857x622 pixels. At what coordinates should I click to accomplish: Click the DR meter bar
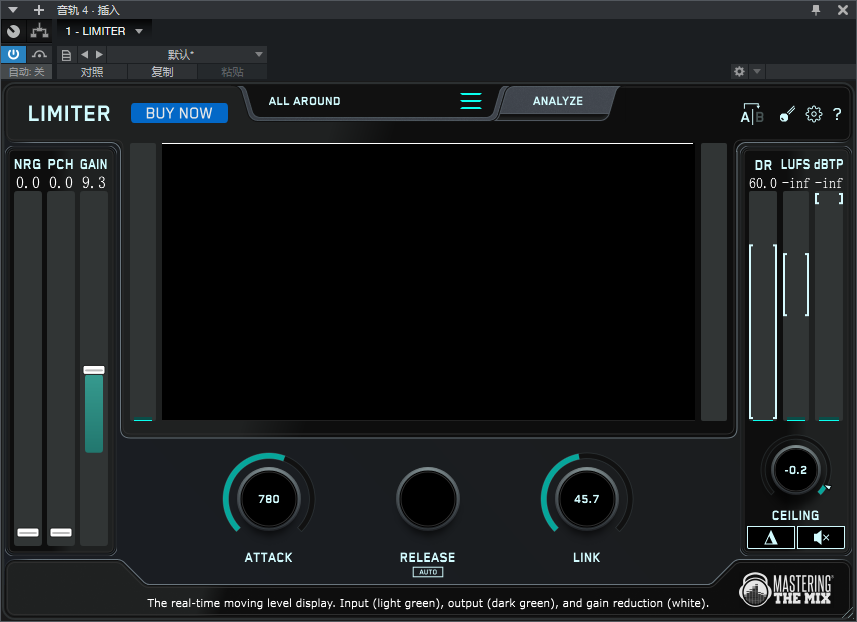pyautogui.click(x=762, y=306)
